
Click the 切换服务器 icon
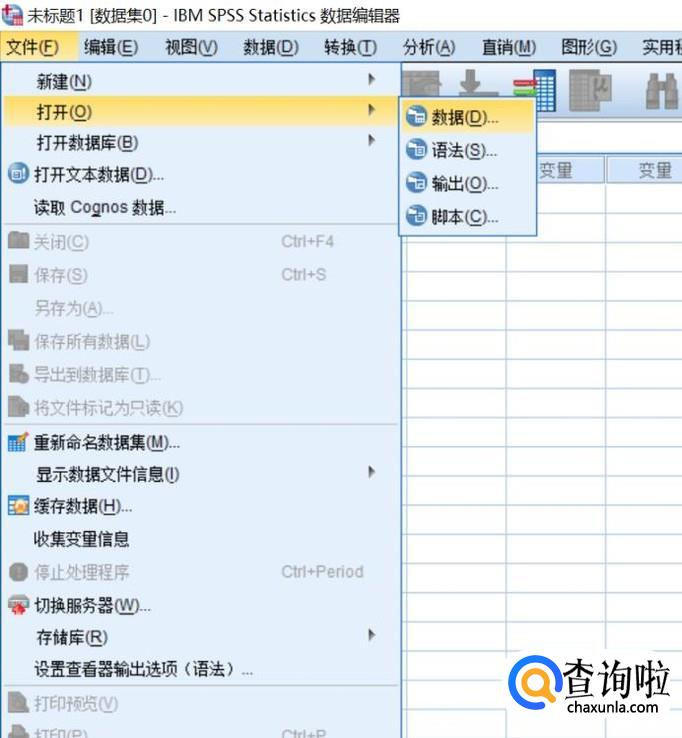[x=18, y=605]
